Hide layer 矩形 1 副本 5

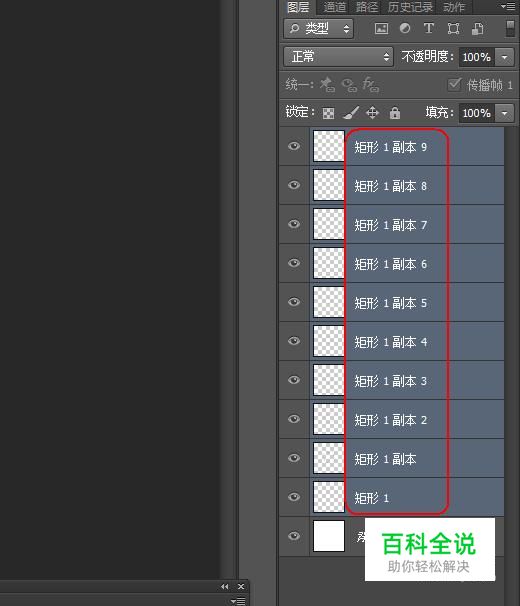[294, 302]
